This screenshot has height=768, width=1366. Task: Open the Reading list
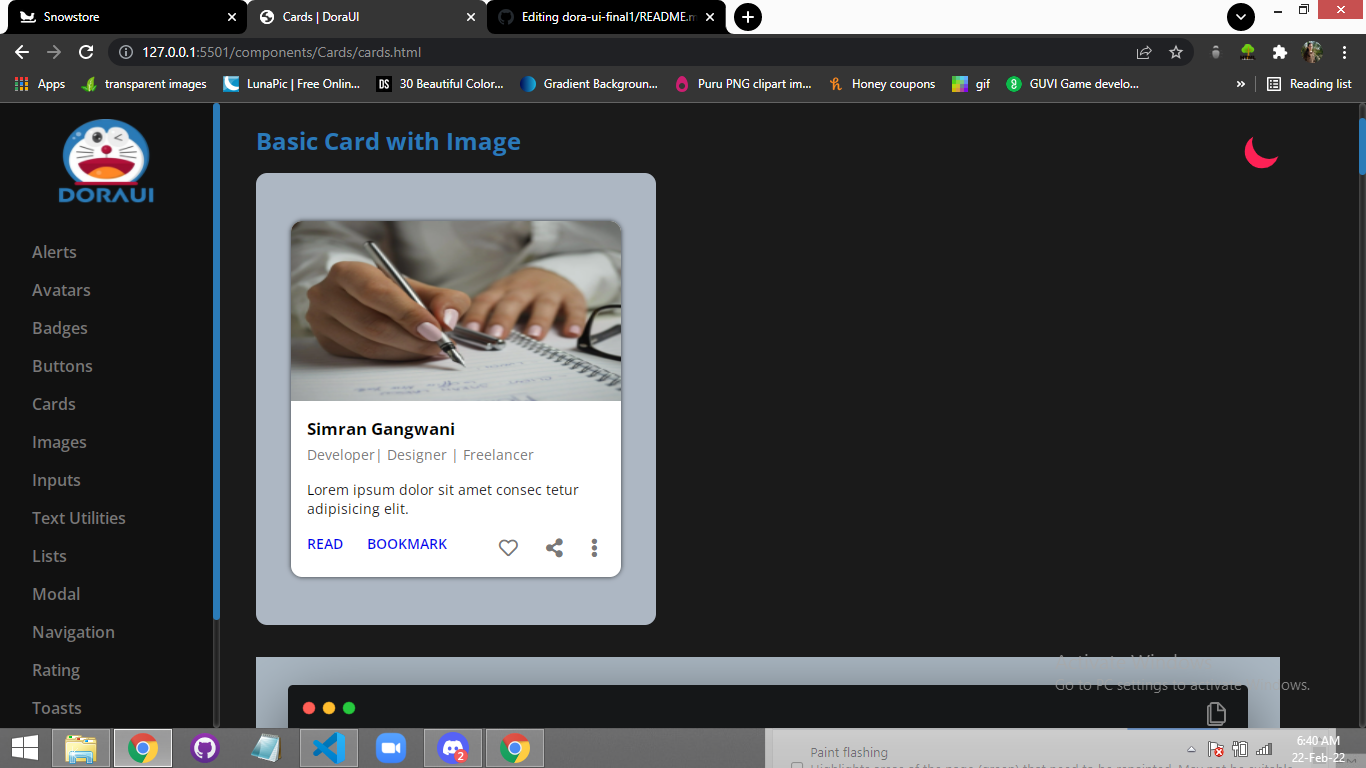click(x=1309, y=84)
